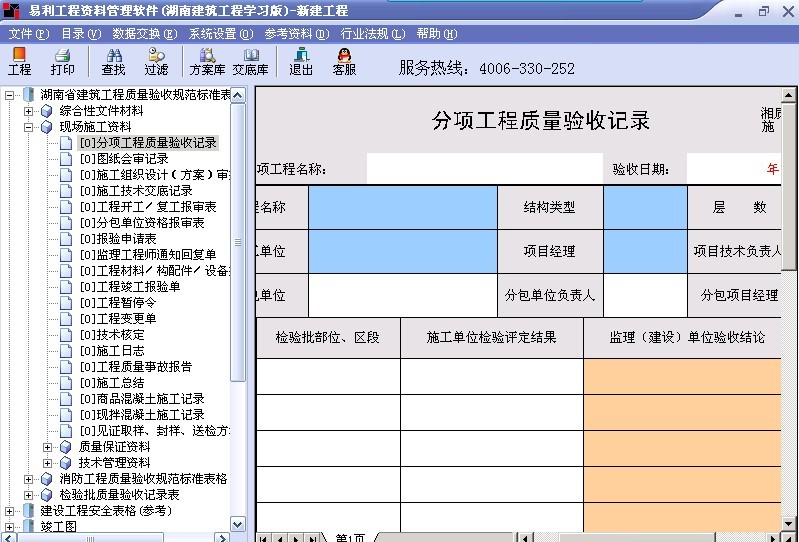Click the tree panel scroll down arrow
The image size is (799, 542).
coord(238,524)
